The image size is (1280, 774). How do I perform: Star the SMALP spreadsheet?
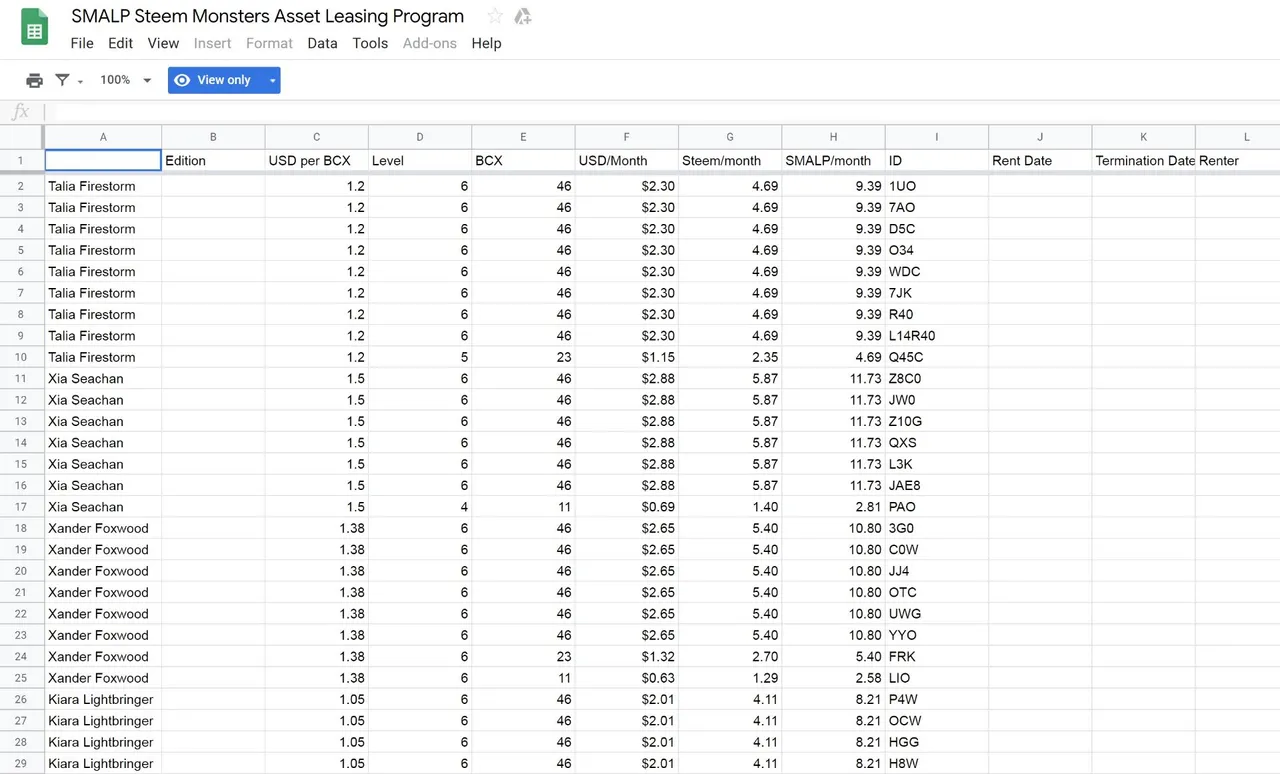click(495, 16)
